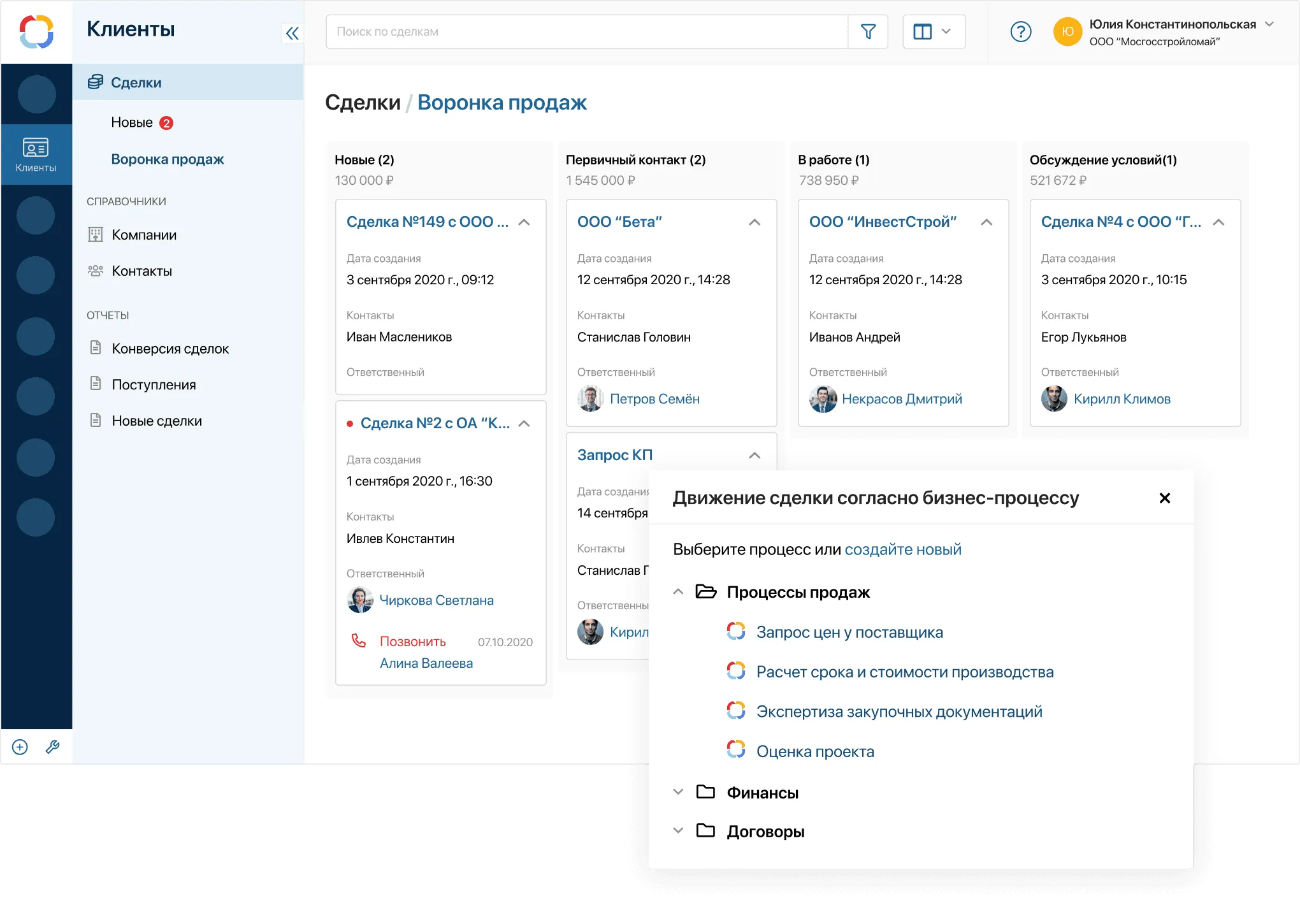Open the help question mark icon

pos(1020,32)
